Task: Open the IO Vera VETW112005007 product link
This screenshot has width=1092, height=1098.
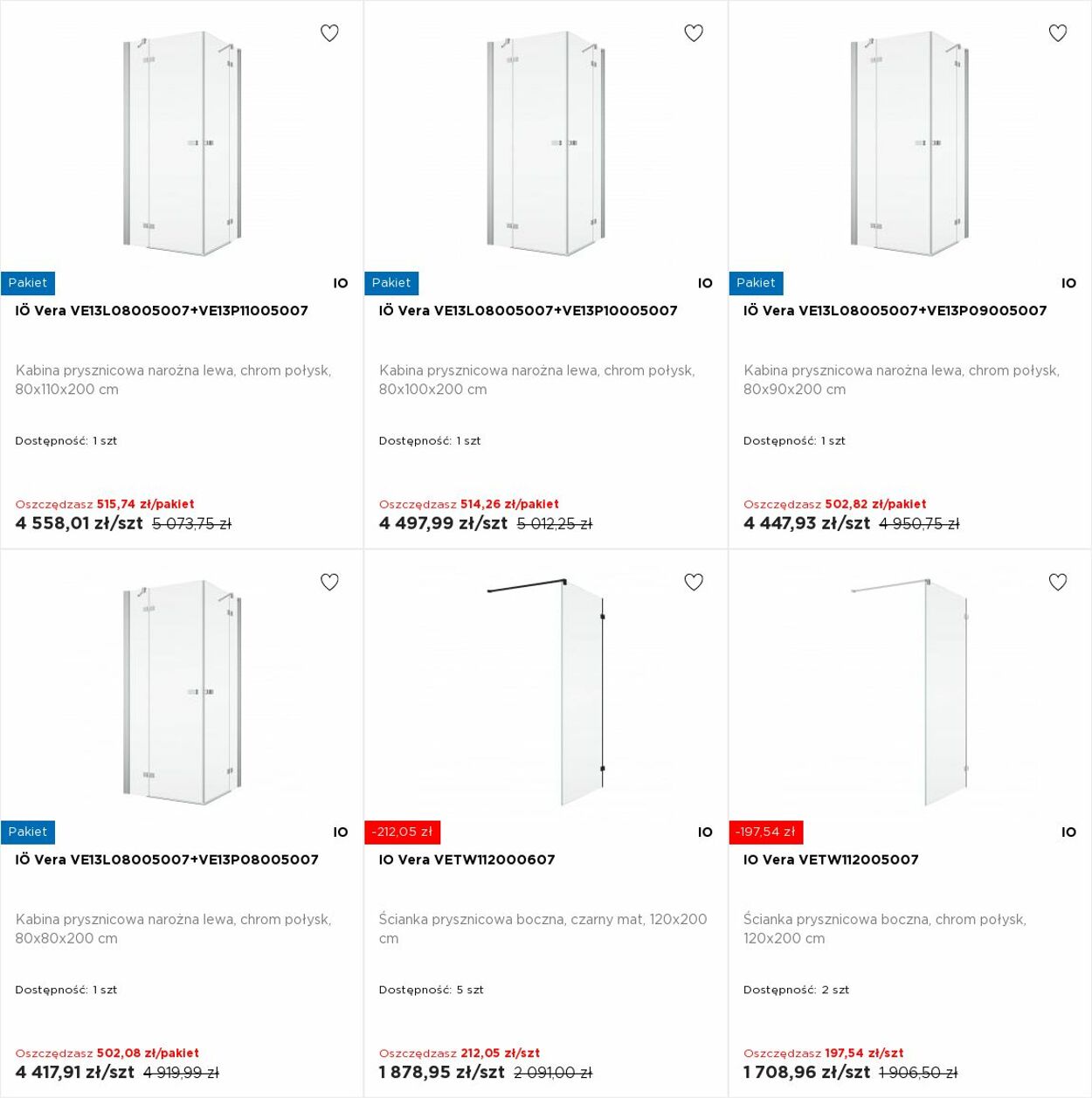Action: click(x=831, y=860)
